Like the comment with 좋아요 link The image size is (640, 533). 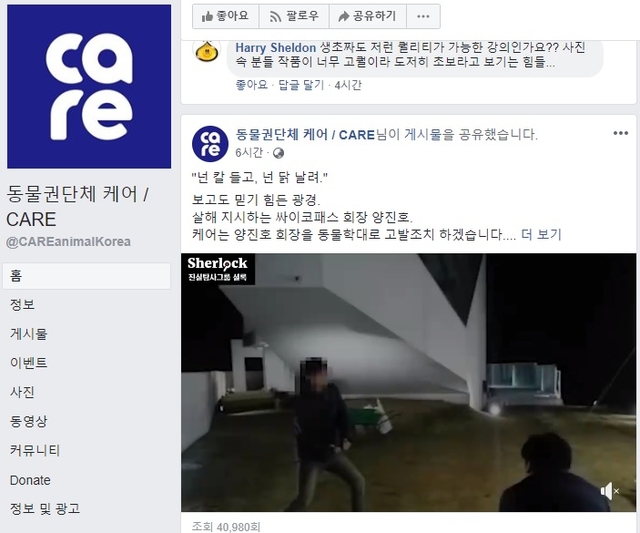tap(251, 85)
